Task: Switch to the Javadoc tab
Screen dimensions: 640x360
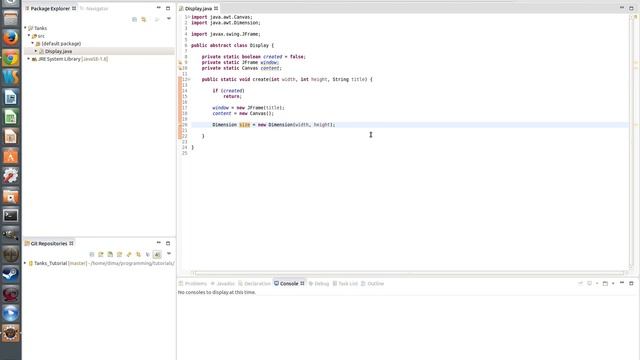Action: tap(222, 283)
